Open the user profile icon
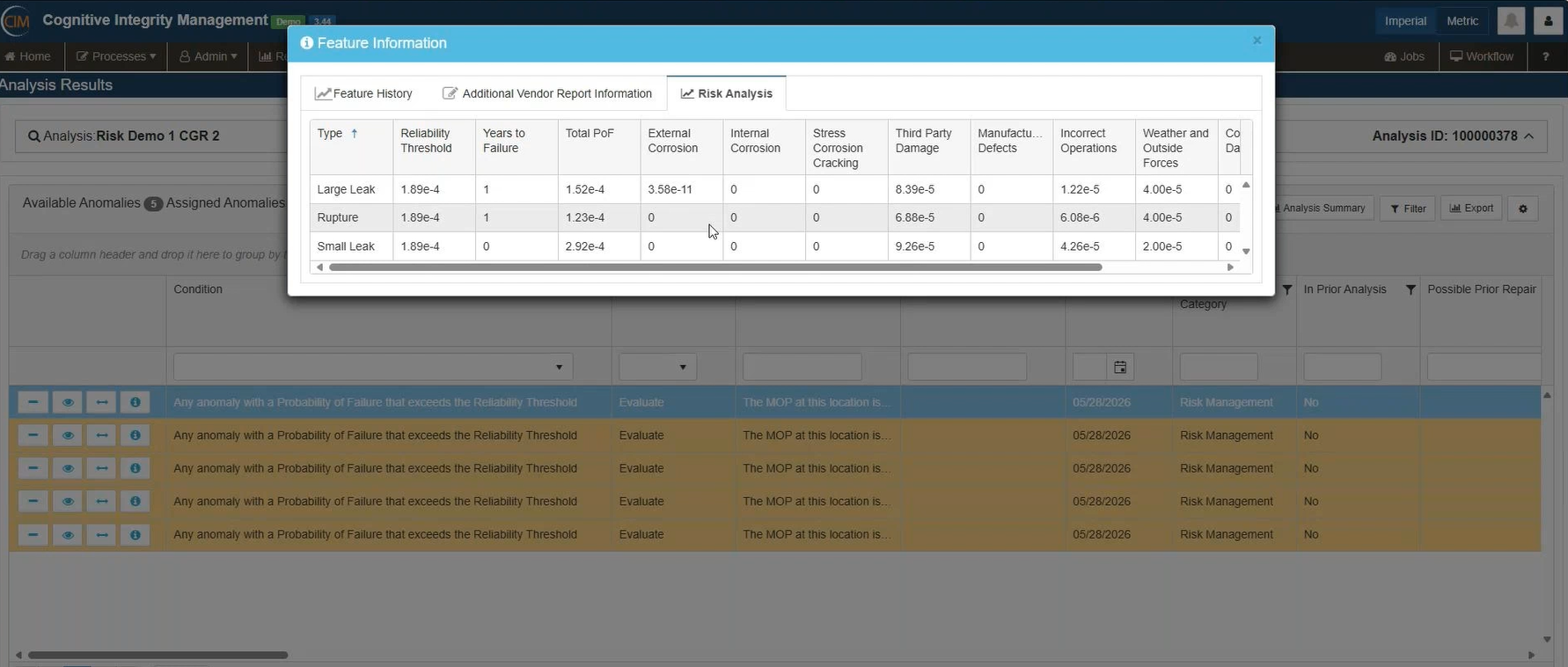1568x667 pixels. [x=1548, y=21]
